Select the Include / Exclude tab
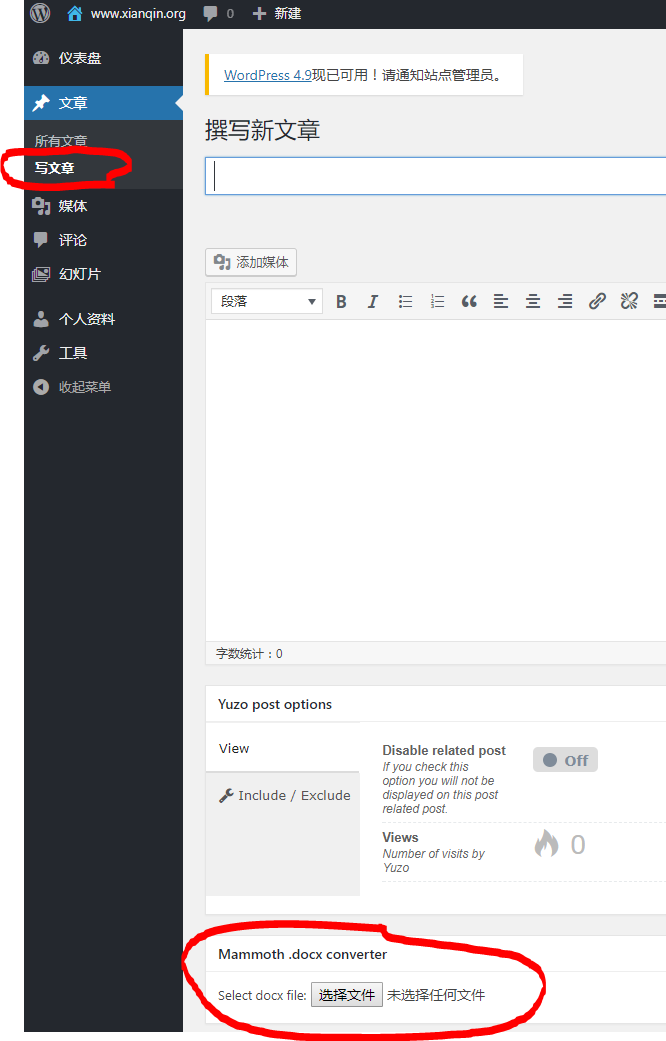Viewport: 666px width, 1041px height. click(x=282, y=795)
